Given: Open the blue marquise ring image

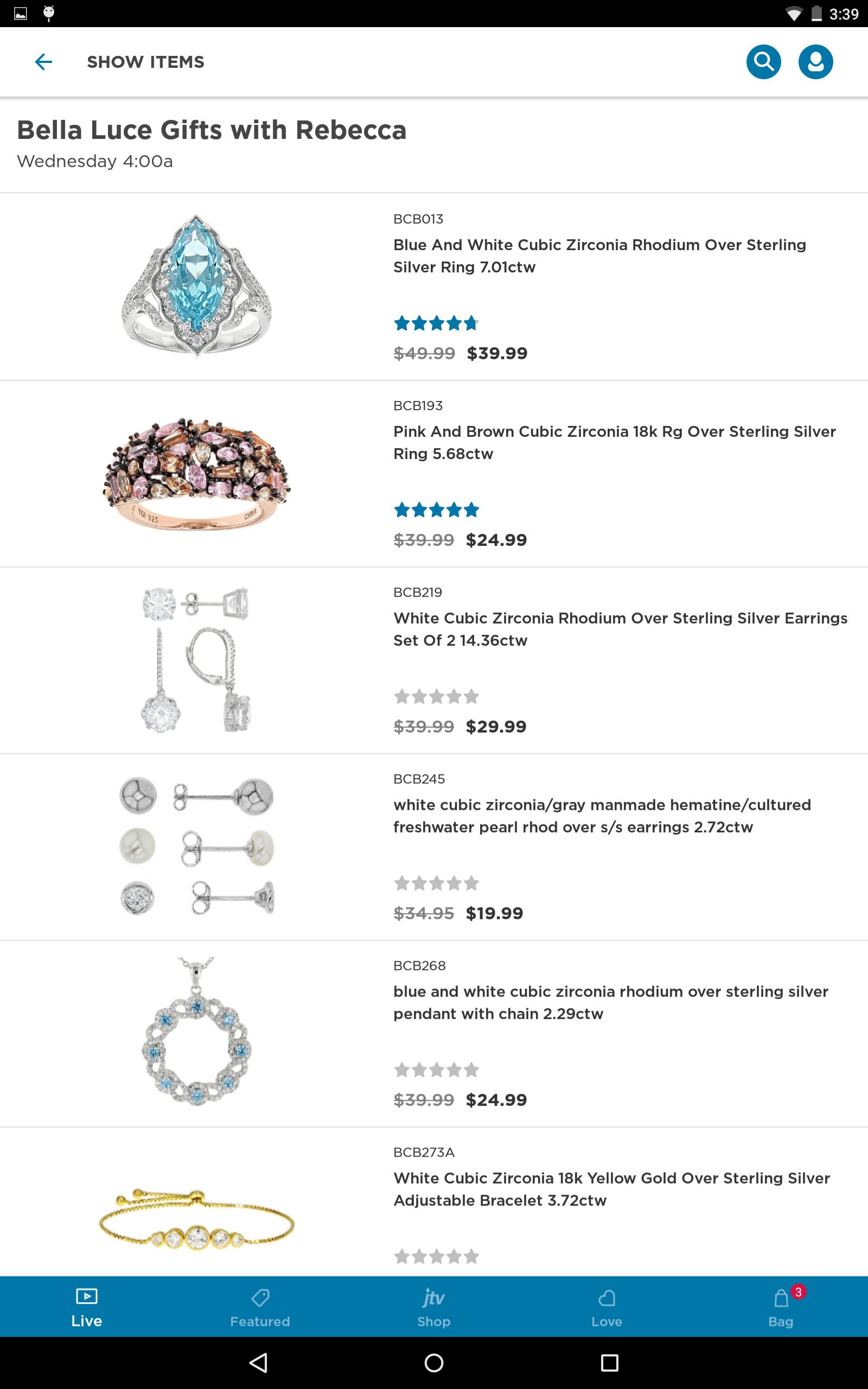Looking at the screenshot, I should coord(196,286).
